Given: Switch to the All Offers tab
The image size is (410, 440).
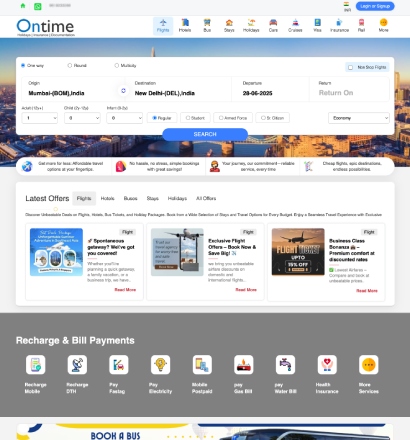Looking at the screenshot, I should 206,198.
